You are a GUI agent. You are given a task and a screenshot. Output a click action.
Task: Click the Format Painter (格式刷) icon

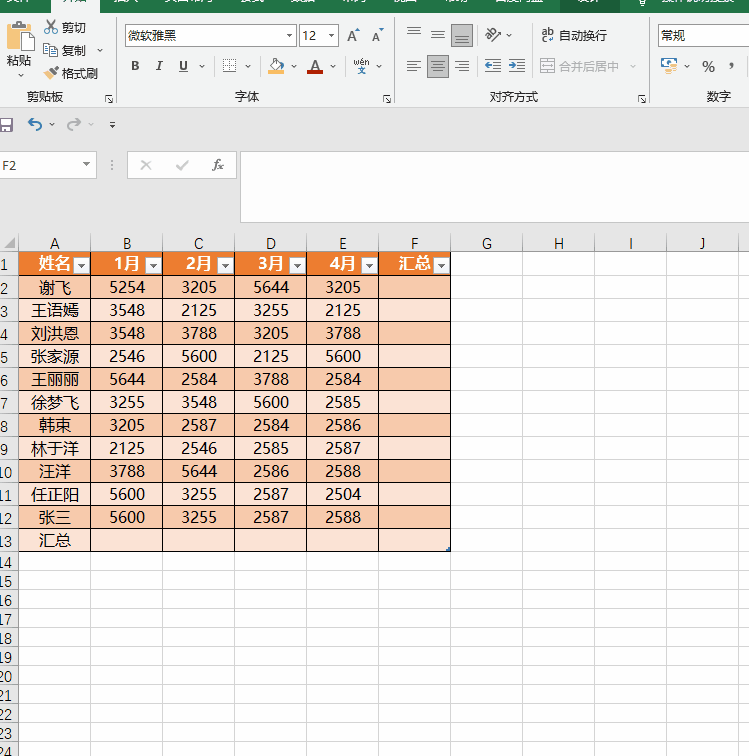51,73
